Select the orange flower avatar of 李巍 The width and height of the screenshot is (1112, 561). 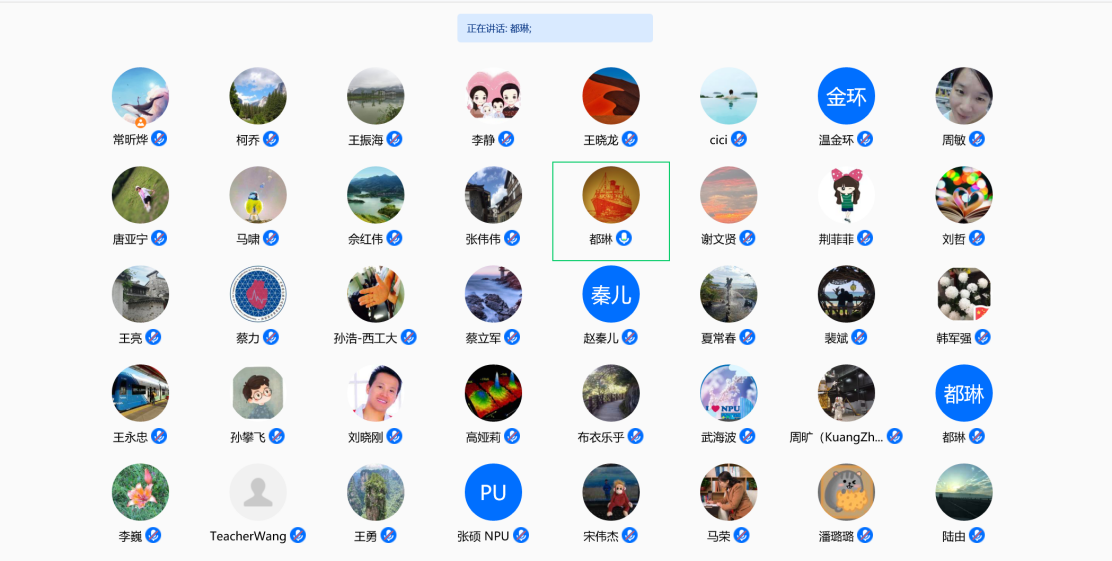tap(140, 492)
